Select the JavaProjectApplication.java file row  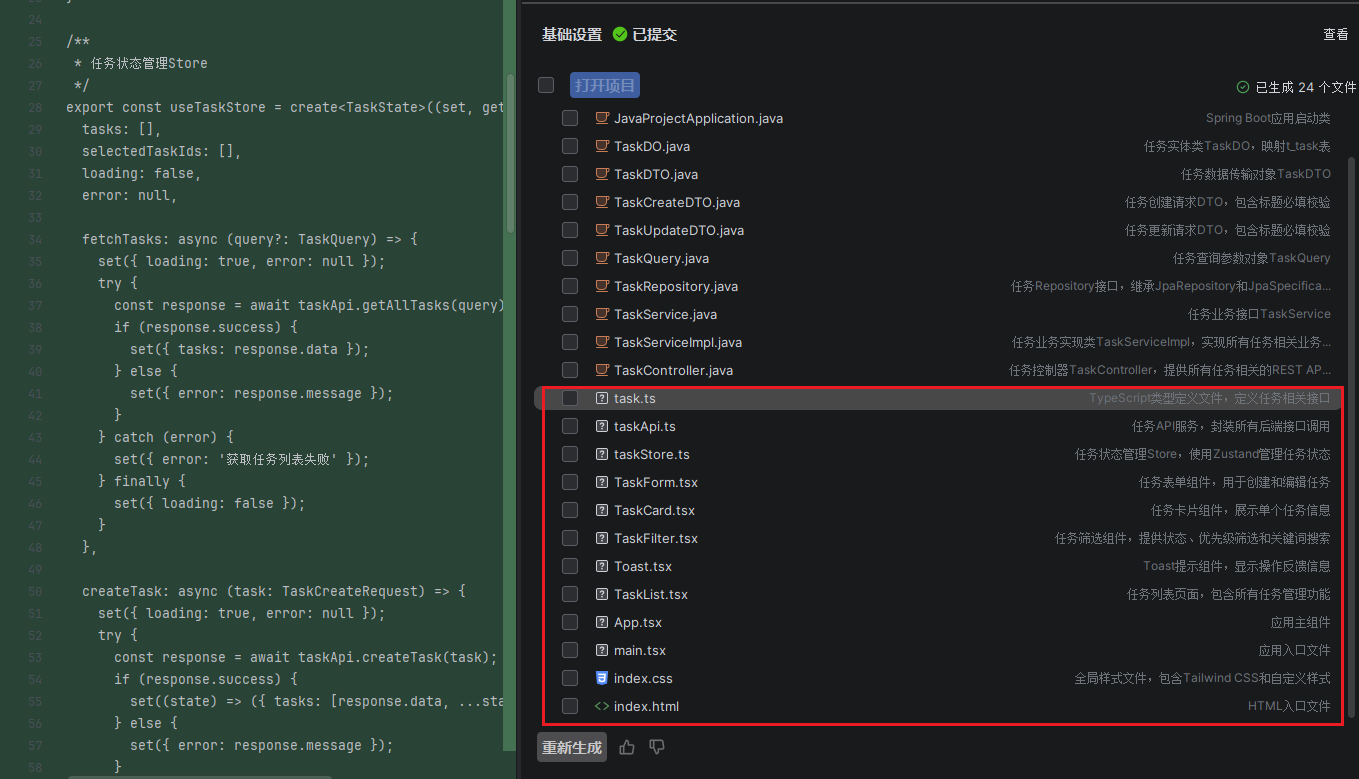click(x=698, y=118)
